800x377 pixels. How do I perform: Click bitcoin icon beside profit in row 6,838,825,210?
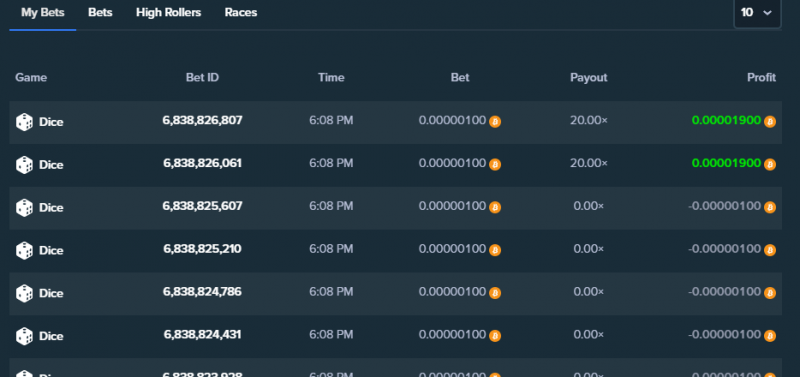point(770,250)
